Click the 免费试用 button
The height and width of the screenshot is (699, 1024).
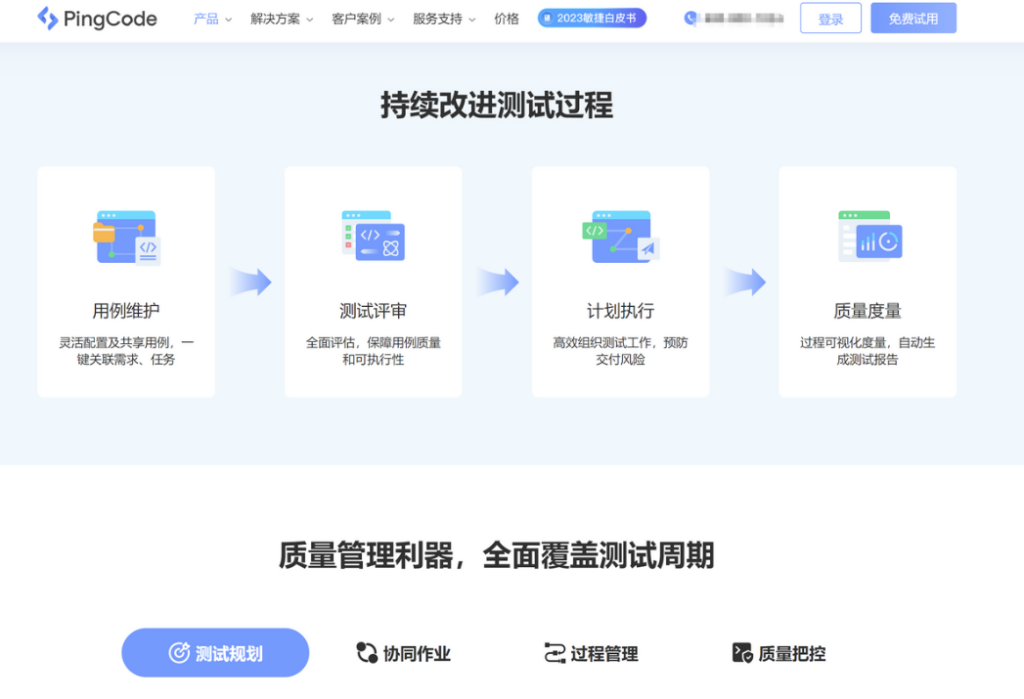click(912, 19)
